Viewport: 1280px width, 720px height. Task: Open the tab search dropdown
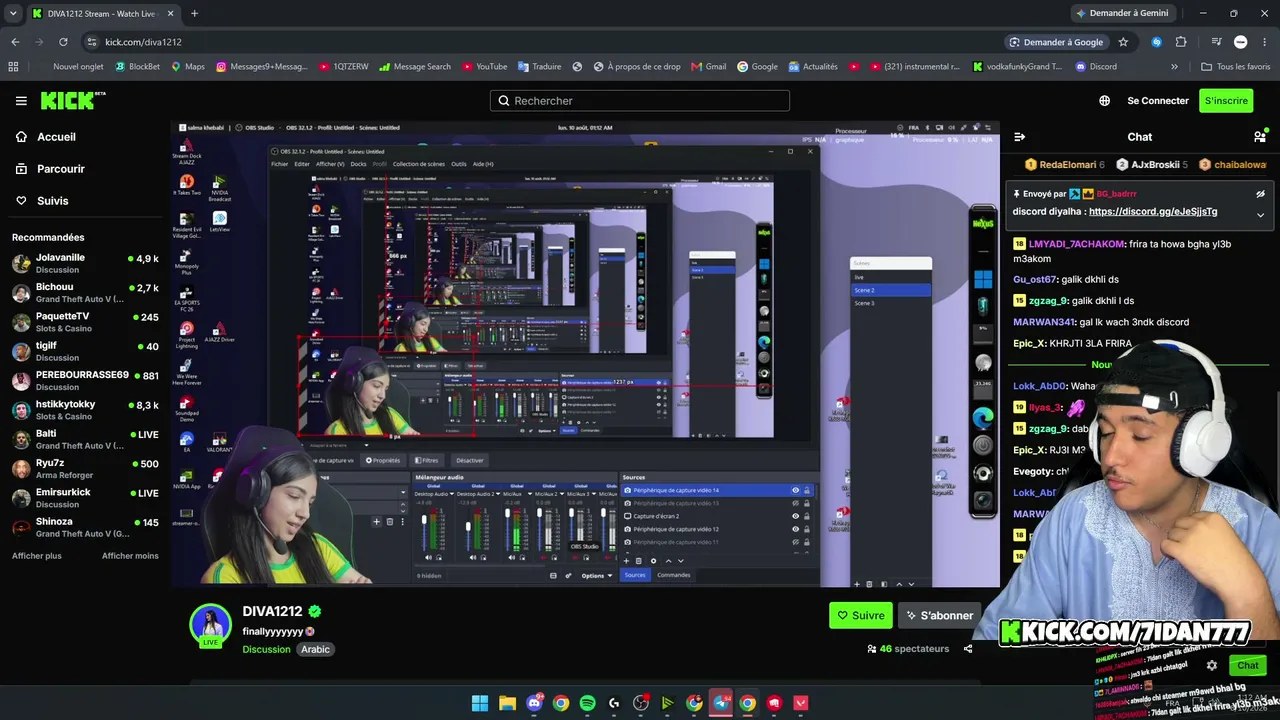[12, 14]
